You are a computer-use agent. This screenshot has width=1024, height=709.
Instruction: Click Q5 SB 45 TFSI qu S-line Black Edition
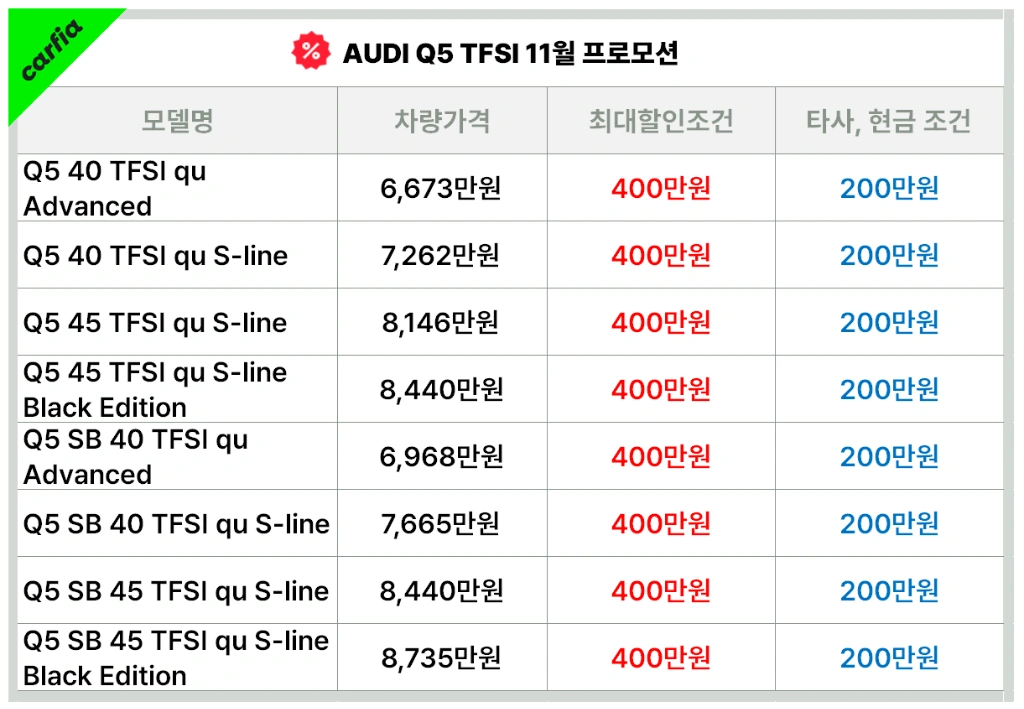coord(176,658)
